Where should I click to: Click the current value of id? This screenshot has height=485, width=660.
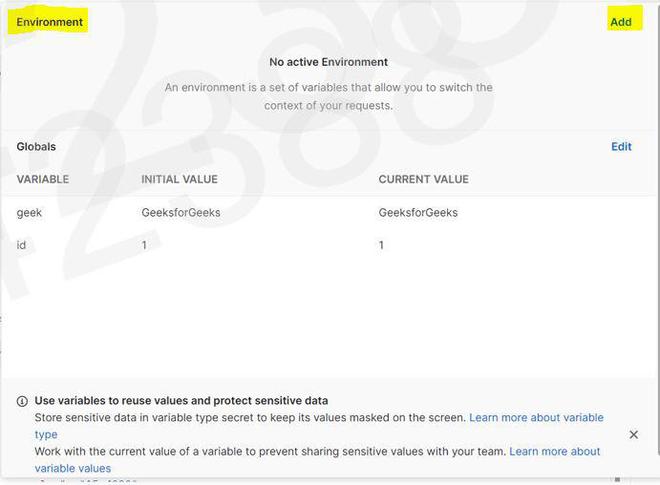pyautogui.click(x=382, y=245)
